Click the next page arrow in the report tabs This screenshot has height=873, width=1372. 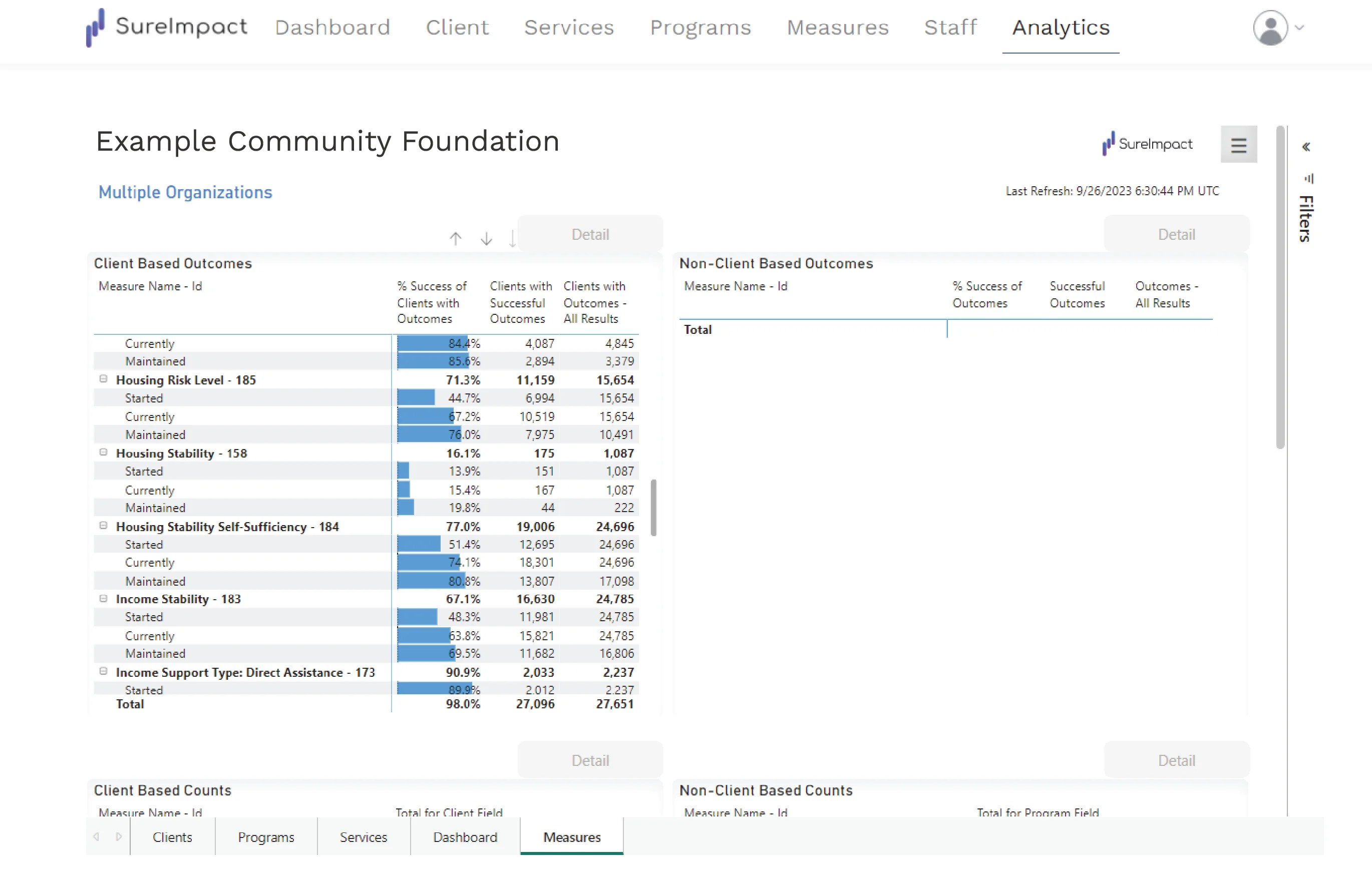119,836
